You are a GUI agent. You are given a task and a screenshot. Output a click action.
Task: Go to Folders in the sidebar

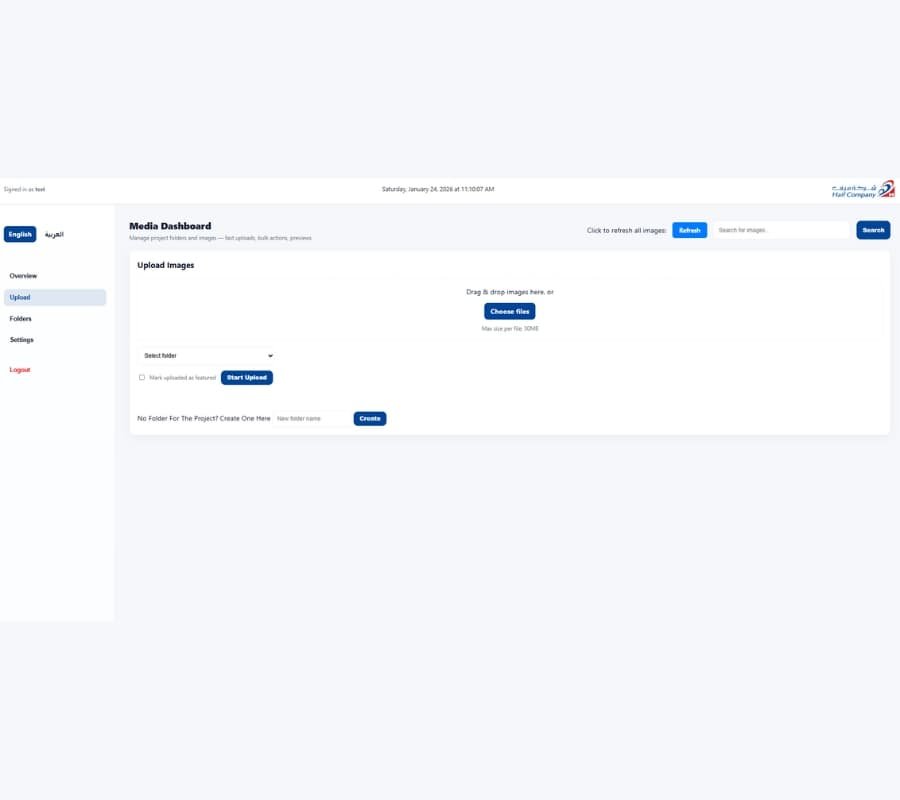pyautogui.click(x=21, y=319)
